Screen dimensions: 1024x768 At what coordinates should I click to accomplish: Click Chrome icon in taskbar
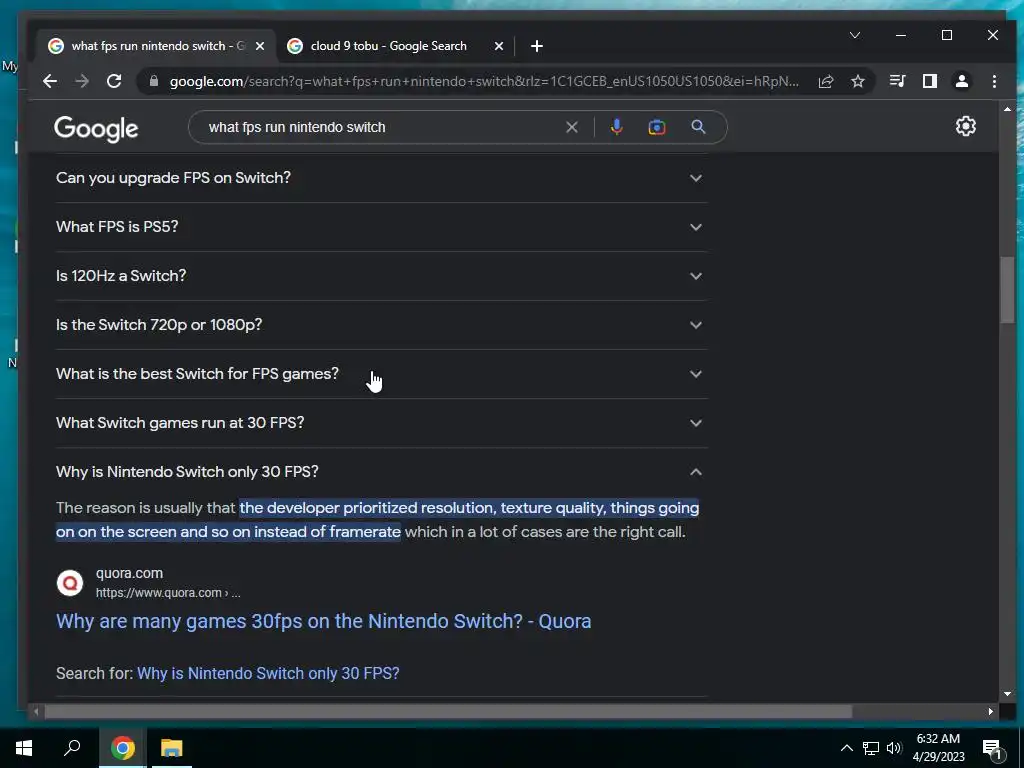pyautogui.click(x=123, y=748)
